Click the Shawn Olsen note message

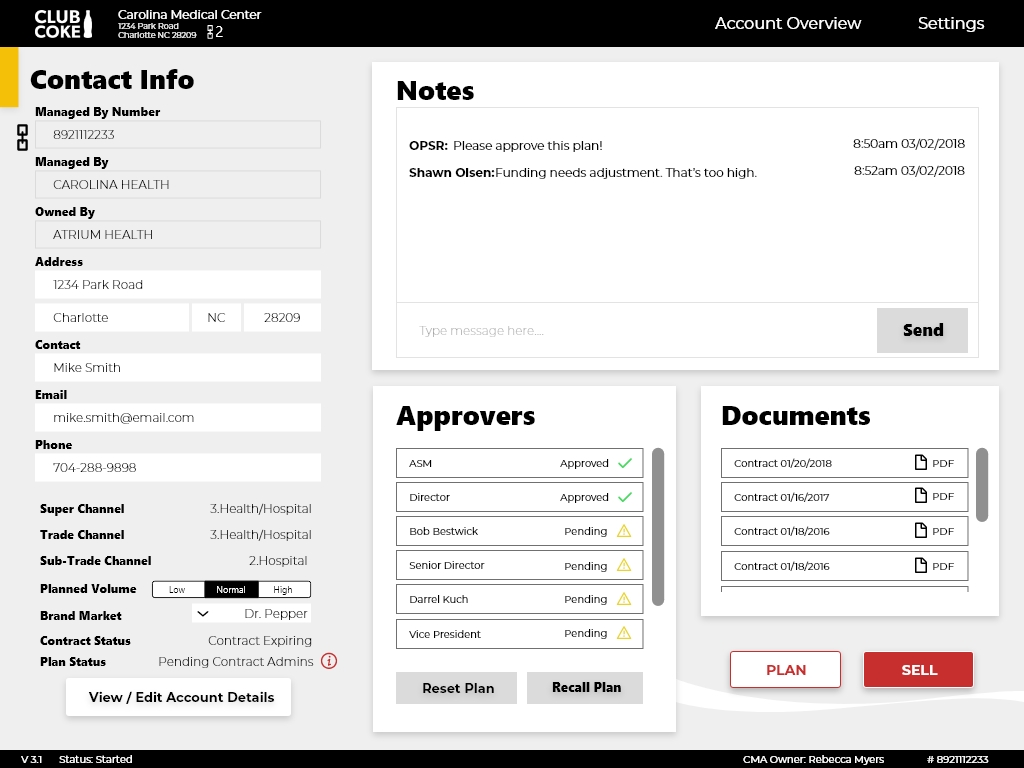[583, 172]
